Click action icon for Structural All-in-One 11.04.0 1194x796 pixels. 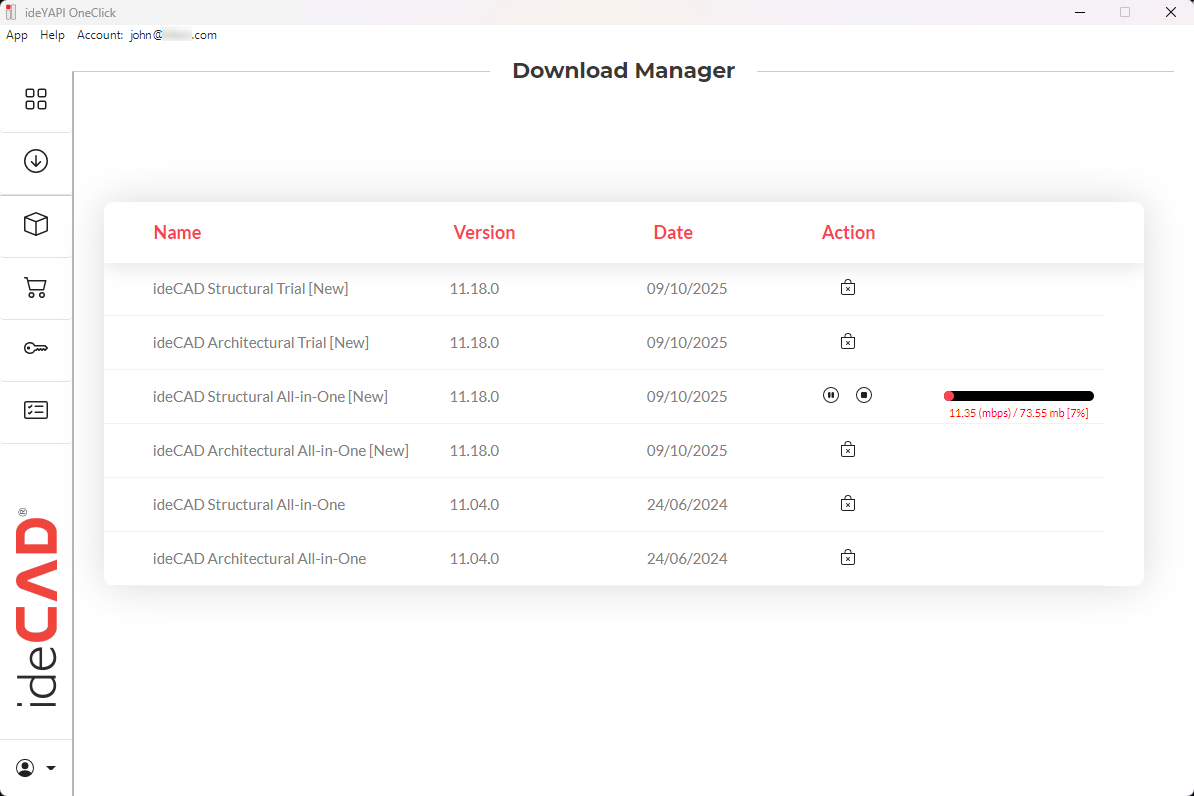(x=847, y=504)
